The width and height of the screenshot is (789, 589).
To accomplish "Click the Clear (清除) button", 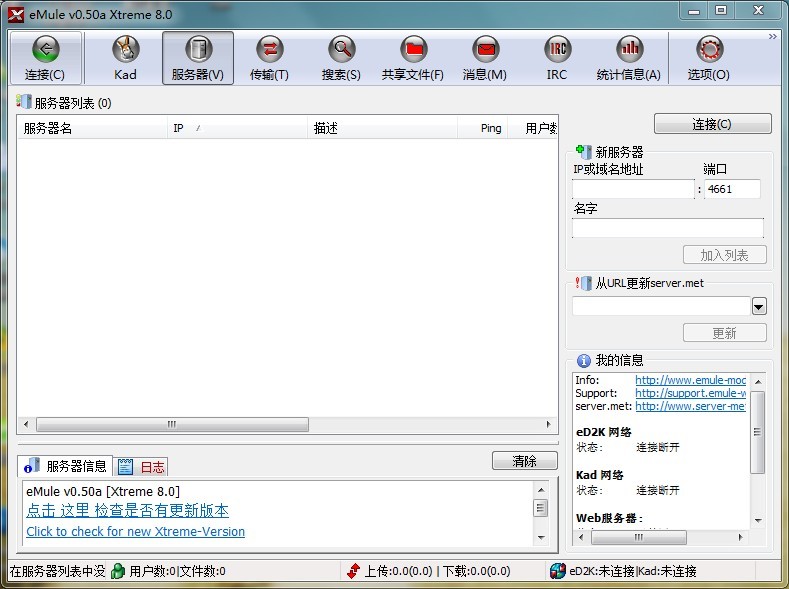I will tap(525, 461).
